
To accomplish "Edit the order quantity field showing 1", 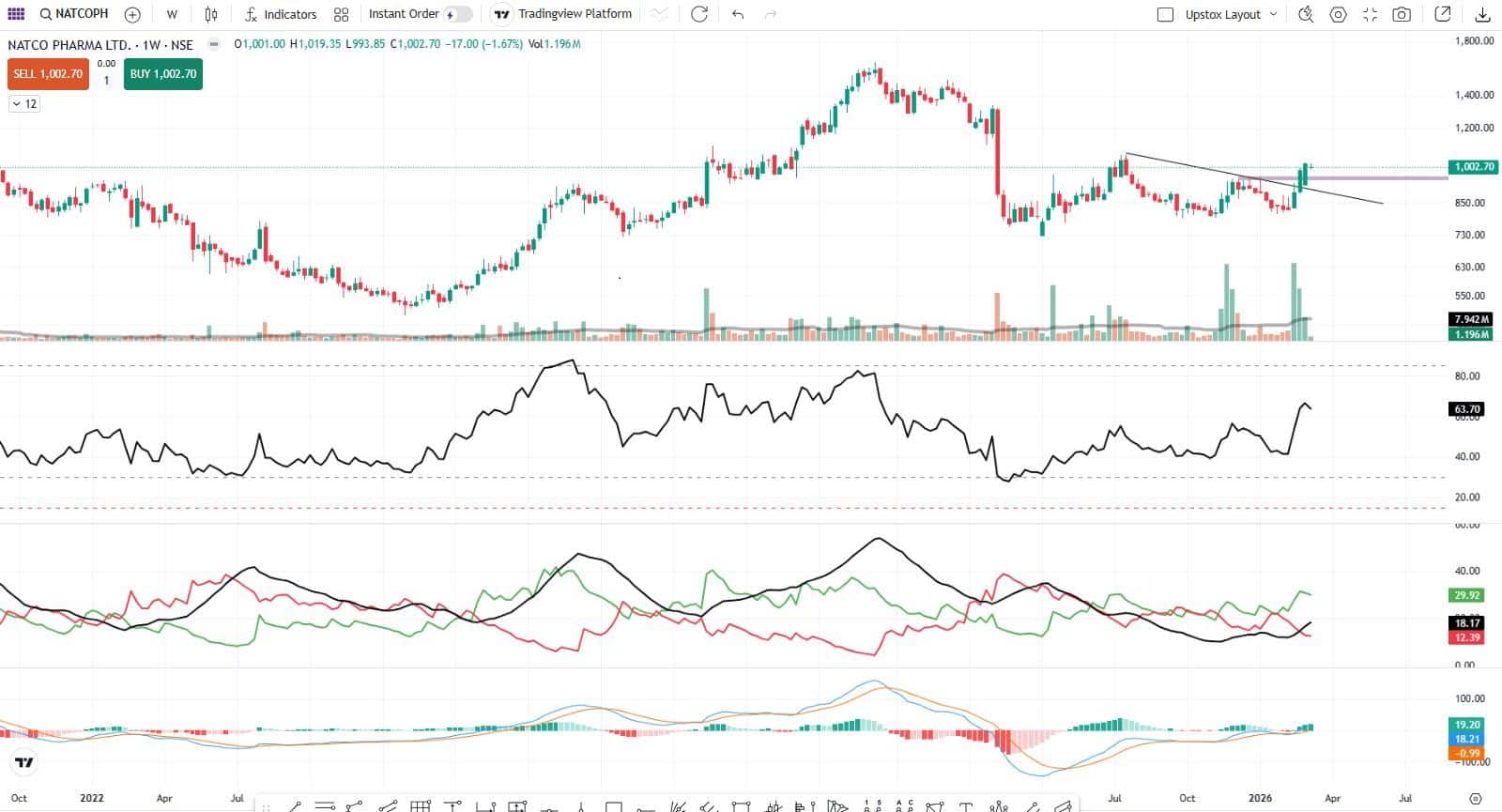I will pos(106,81).
